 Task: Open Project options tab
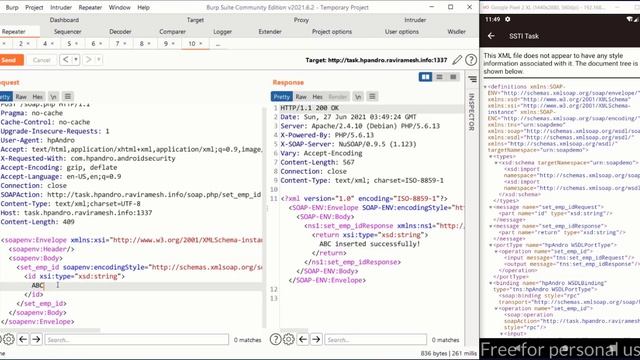[332, 31]
